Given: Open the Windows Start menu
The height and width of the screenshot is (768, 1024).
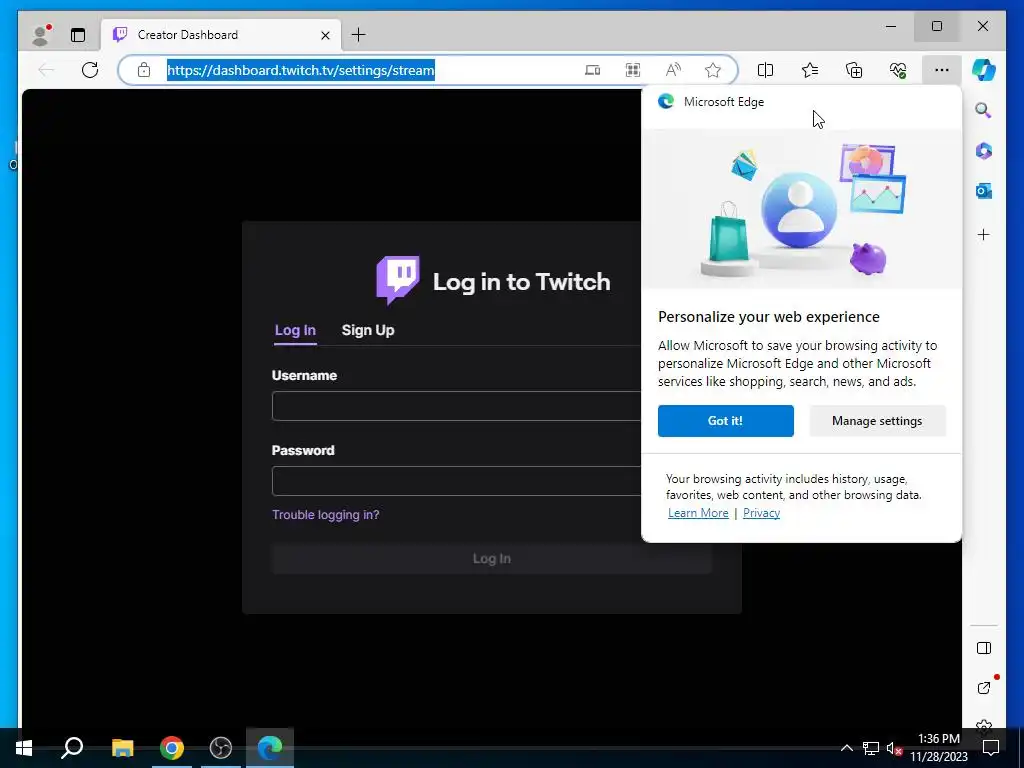Looking at the screenshot, I should [x=24, y=748].
